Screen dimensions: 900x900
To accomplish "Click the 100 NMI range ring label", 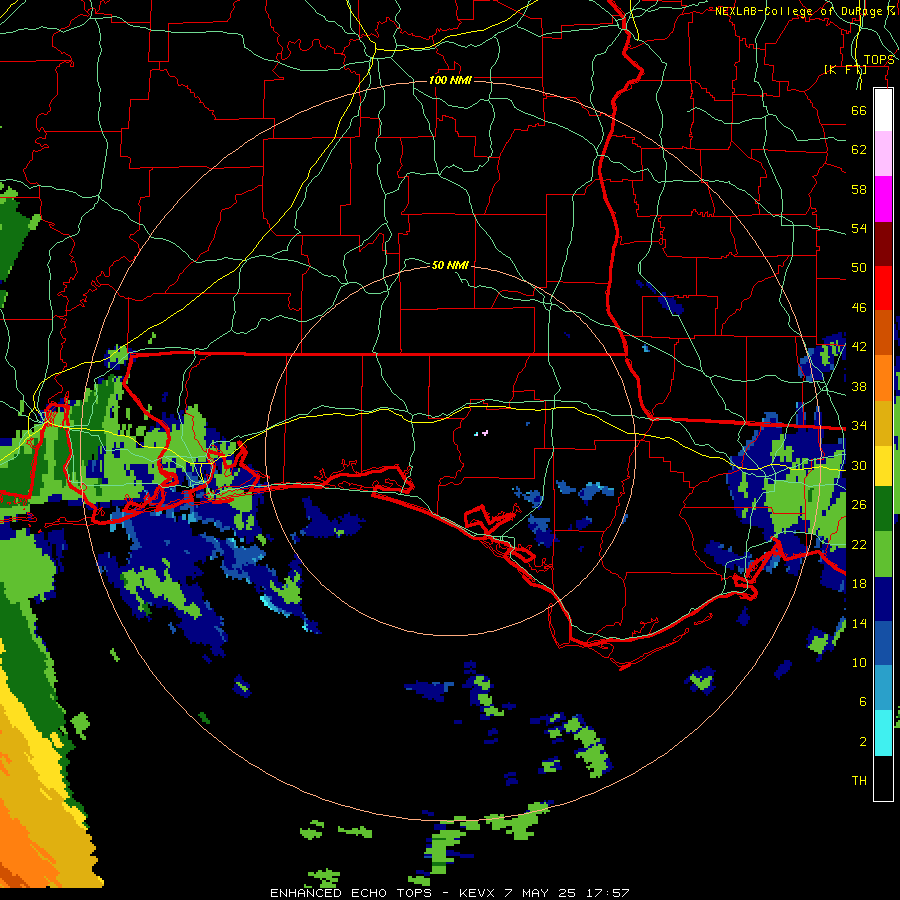I will pyautogui.click(x=450, y=80).
